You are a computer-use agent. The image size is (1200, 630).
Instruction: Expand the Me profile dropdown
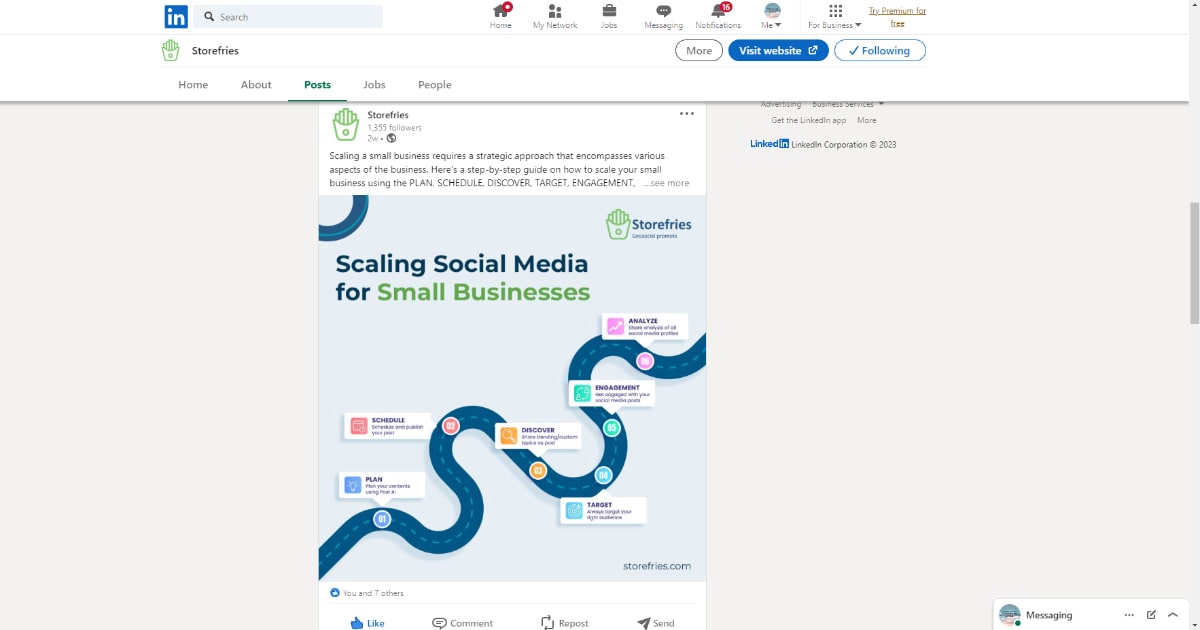[x=771, y=17]
